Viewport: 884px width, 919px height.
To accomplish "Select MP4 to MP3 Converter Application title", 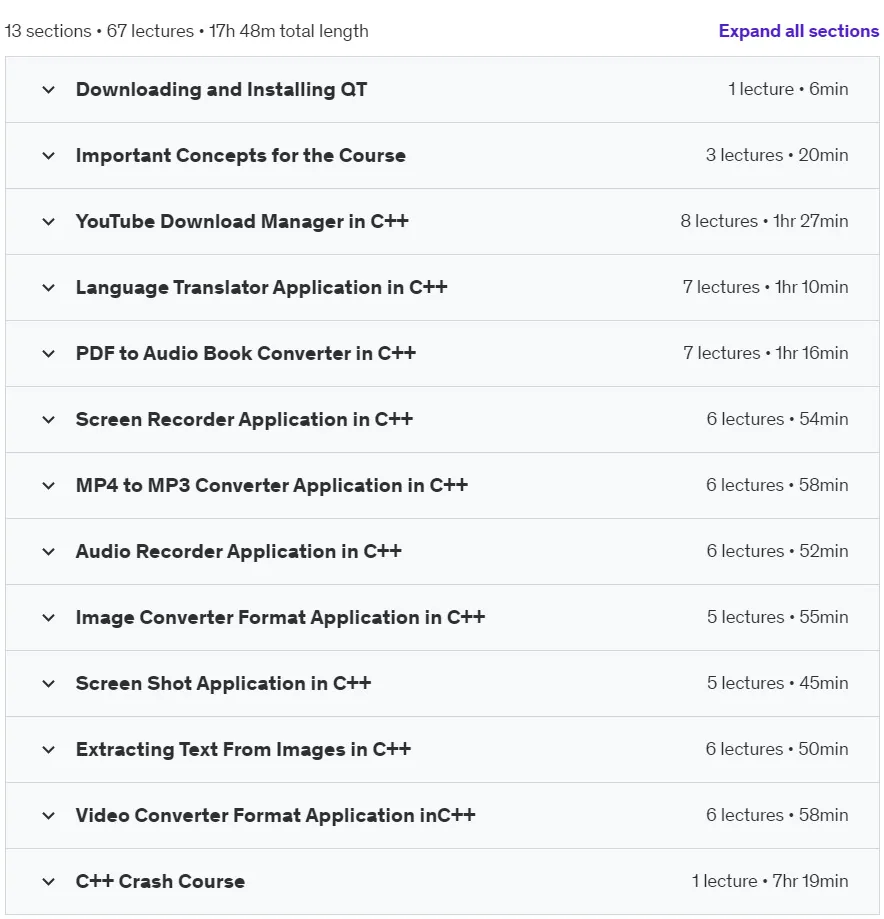I will [x=271, y=485].
